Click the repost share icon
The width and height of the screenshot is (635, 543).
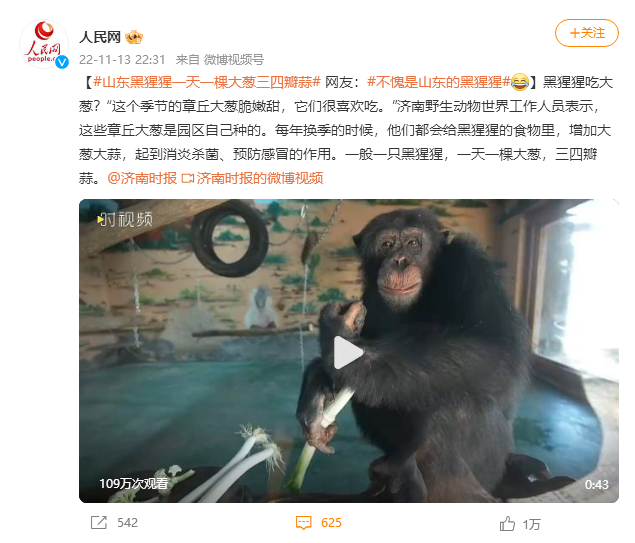click(x=99, y=523)
